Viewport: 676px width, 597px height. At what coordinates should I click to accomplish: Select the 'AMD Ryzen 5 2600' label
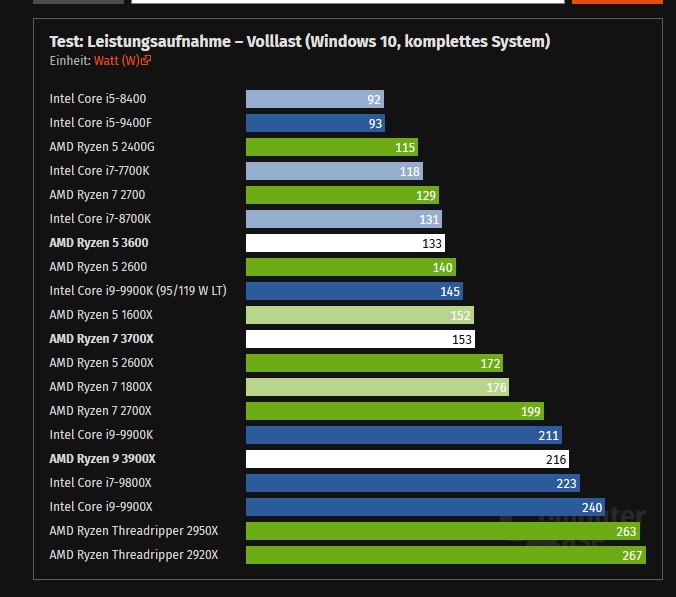(x=98, y=267)
